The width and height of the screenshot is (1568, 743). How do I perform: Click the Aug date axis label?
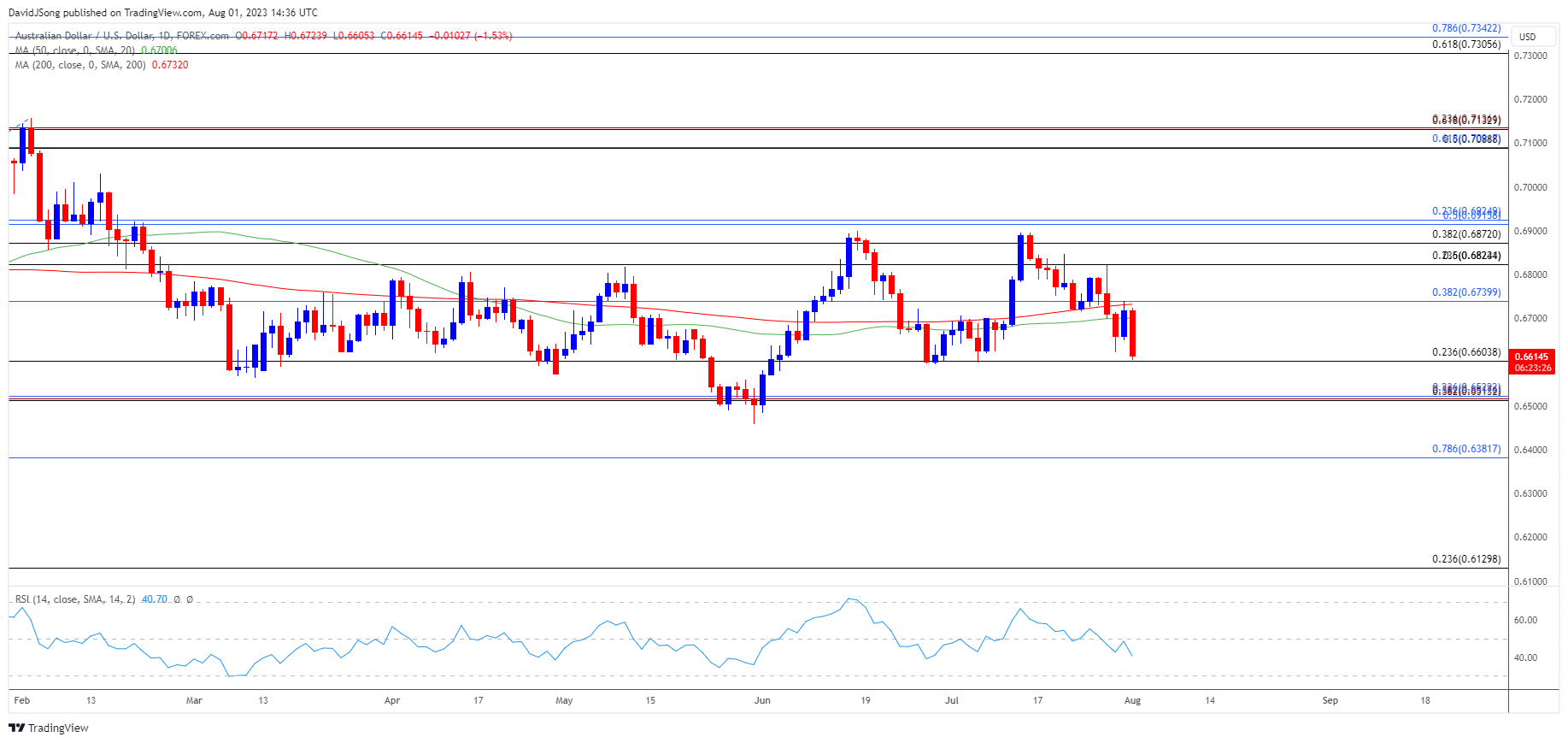(1132, 700)
